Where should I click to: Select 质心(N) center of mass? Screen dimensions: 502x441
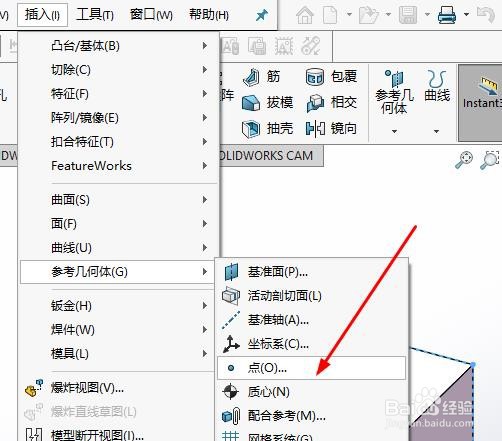tap(311, 392)
